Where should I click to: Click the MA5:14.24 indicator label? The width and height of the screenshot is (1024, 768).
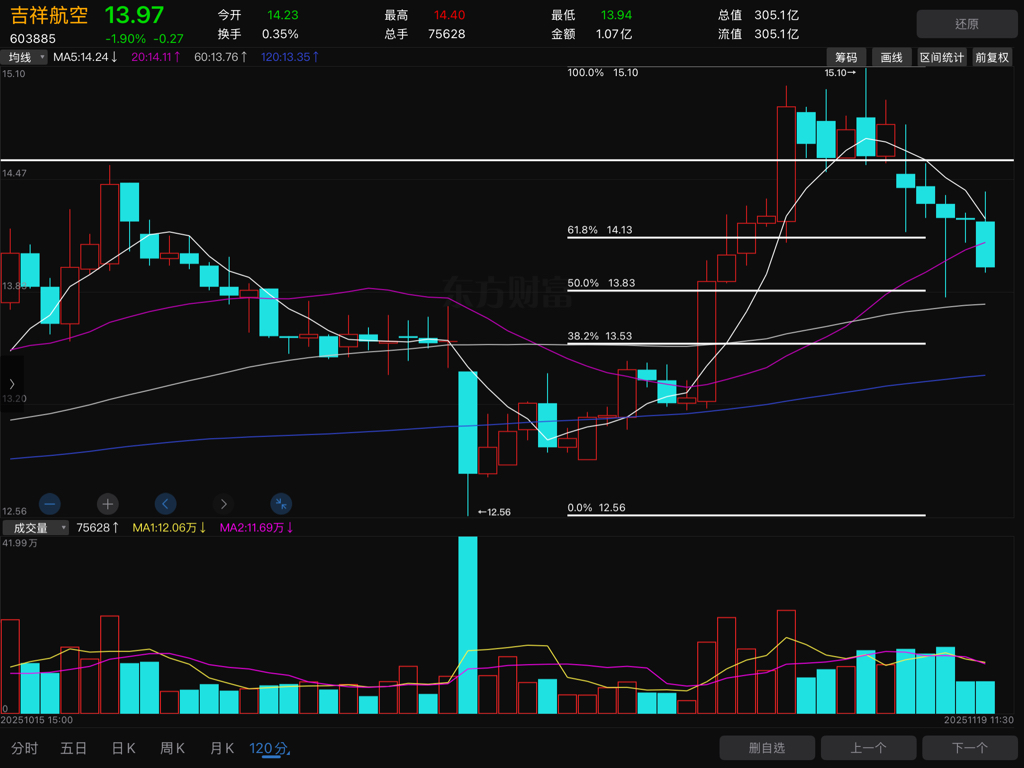pos(85,57)
